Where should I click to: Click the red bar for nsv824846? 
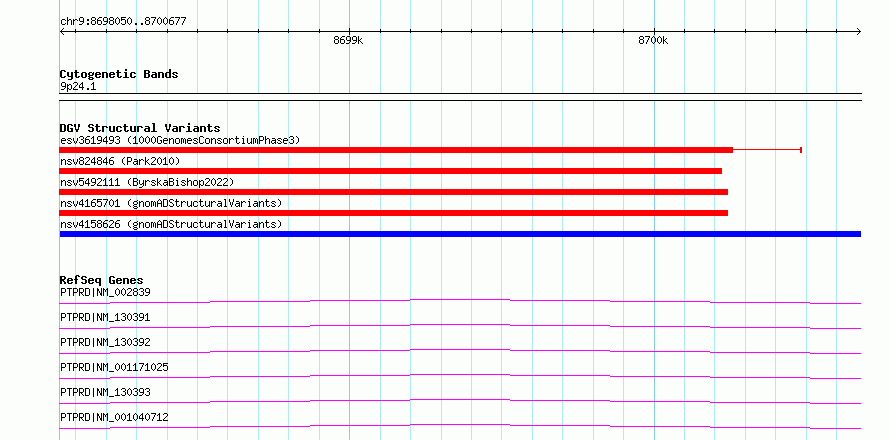coord(391,171)
